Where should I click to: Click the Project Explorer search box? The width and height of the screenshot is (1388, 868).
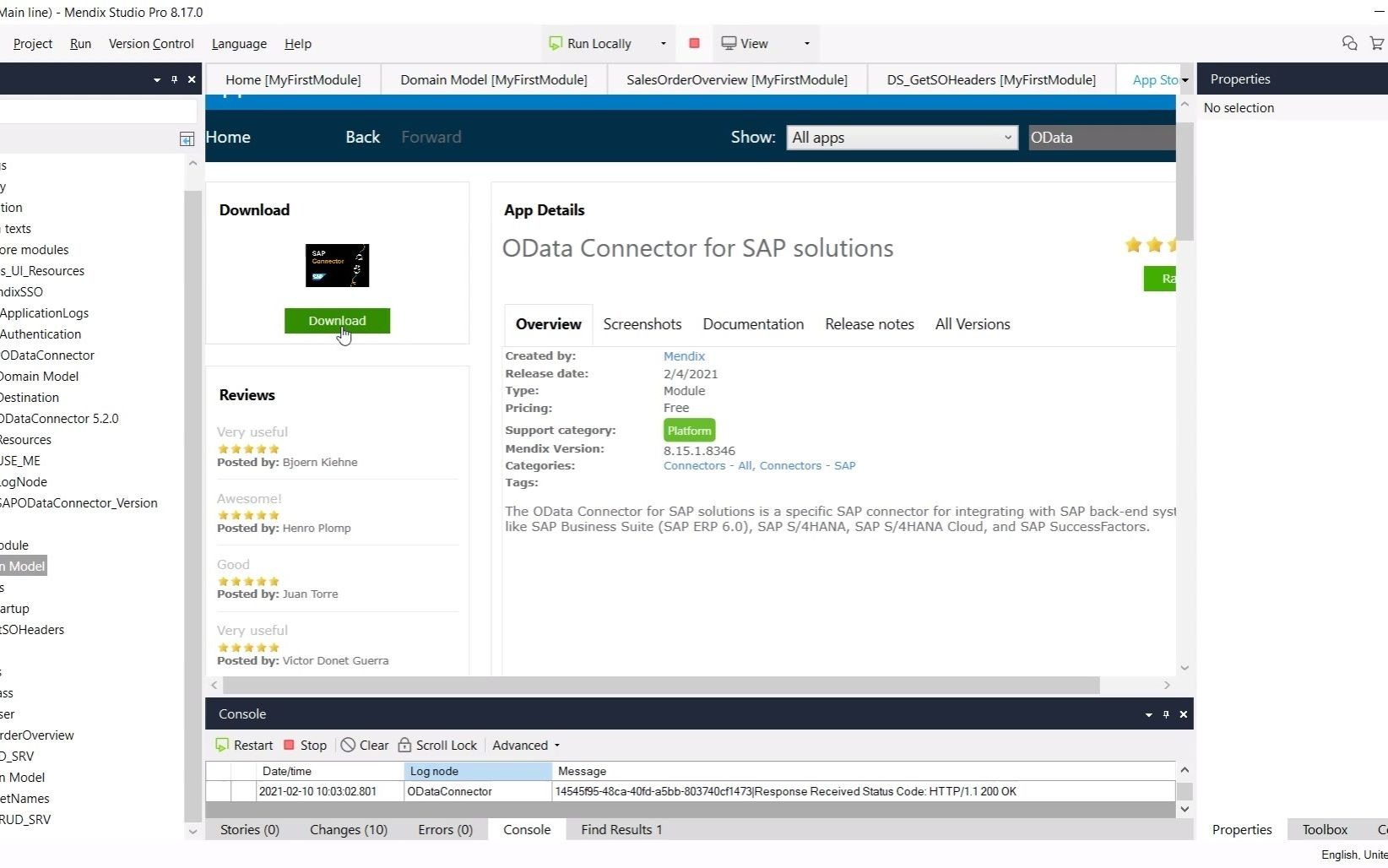[97, 111]
